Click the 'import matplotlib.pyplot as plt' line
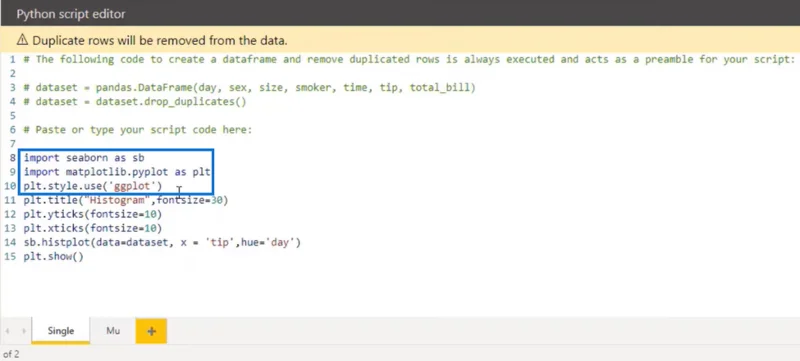Viewport: 800px width, 361px height. pyautogui.click(x=117, y=172)
